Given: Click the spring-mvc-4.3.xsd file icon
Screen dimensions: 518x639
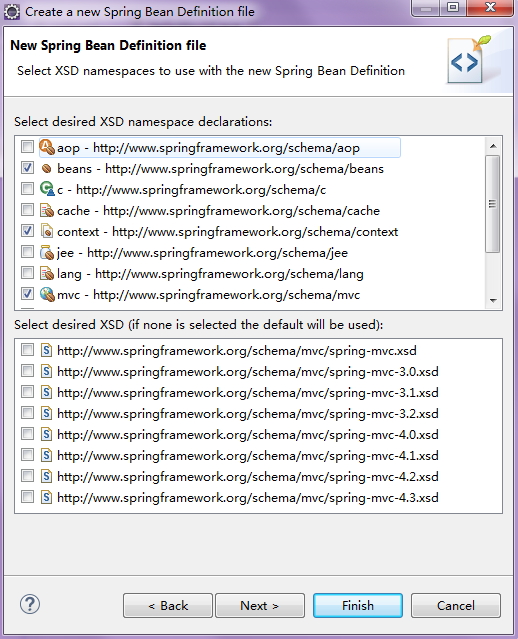Looking at the screenshot, I should pos(46,497).
